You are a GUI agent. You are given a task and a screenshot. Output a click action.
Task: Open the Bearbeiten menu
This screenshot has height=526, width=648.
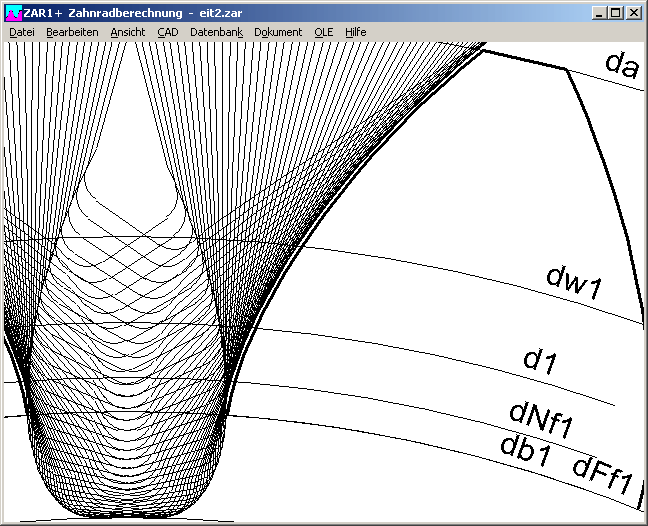pos(72,32)
